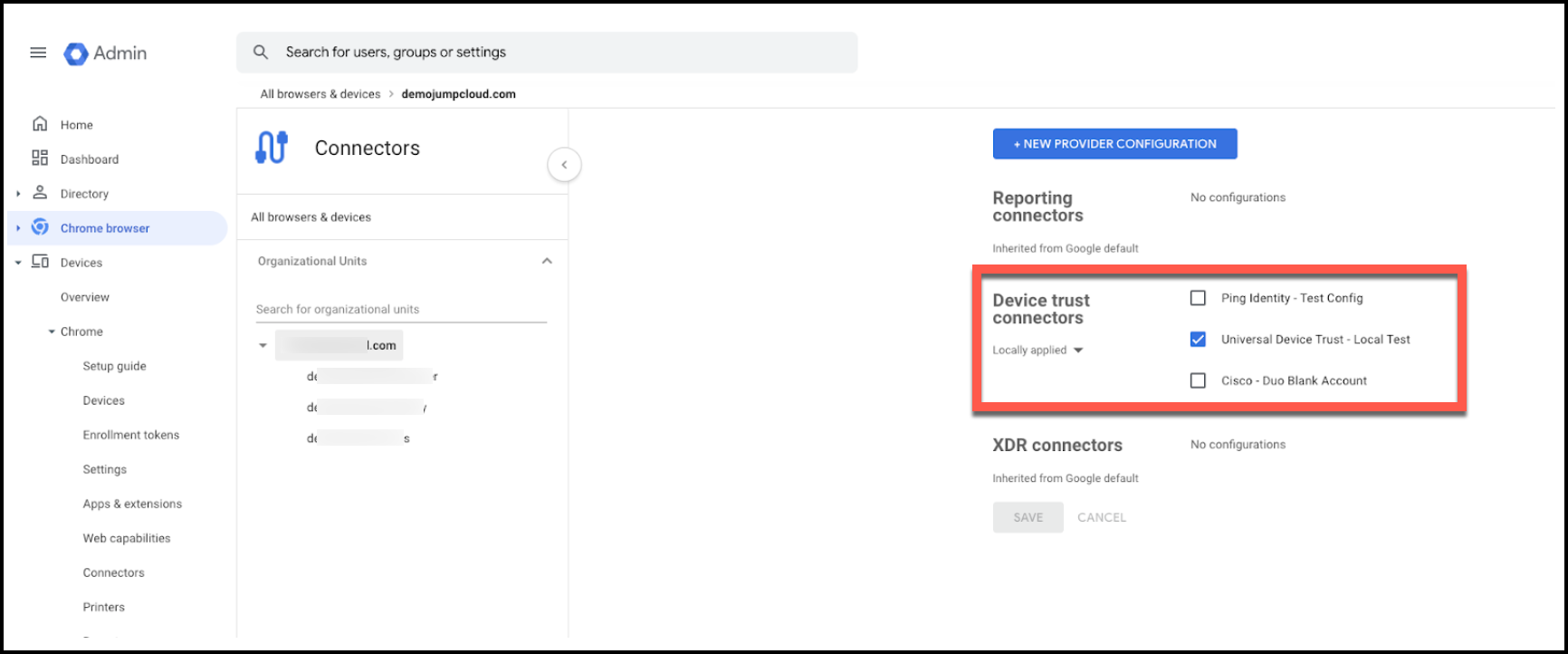1568x654 pixels.
Task: Click All browsers & devices breadcrumb
Action: [x=320, y=94]
